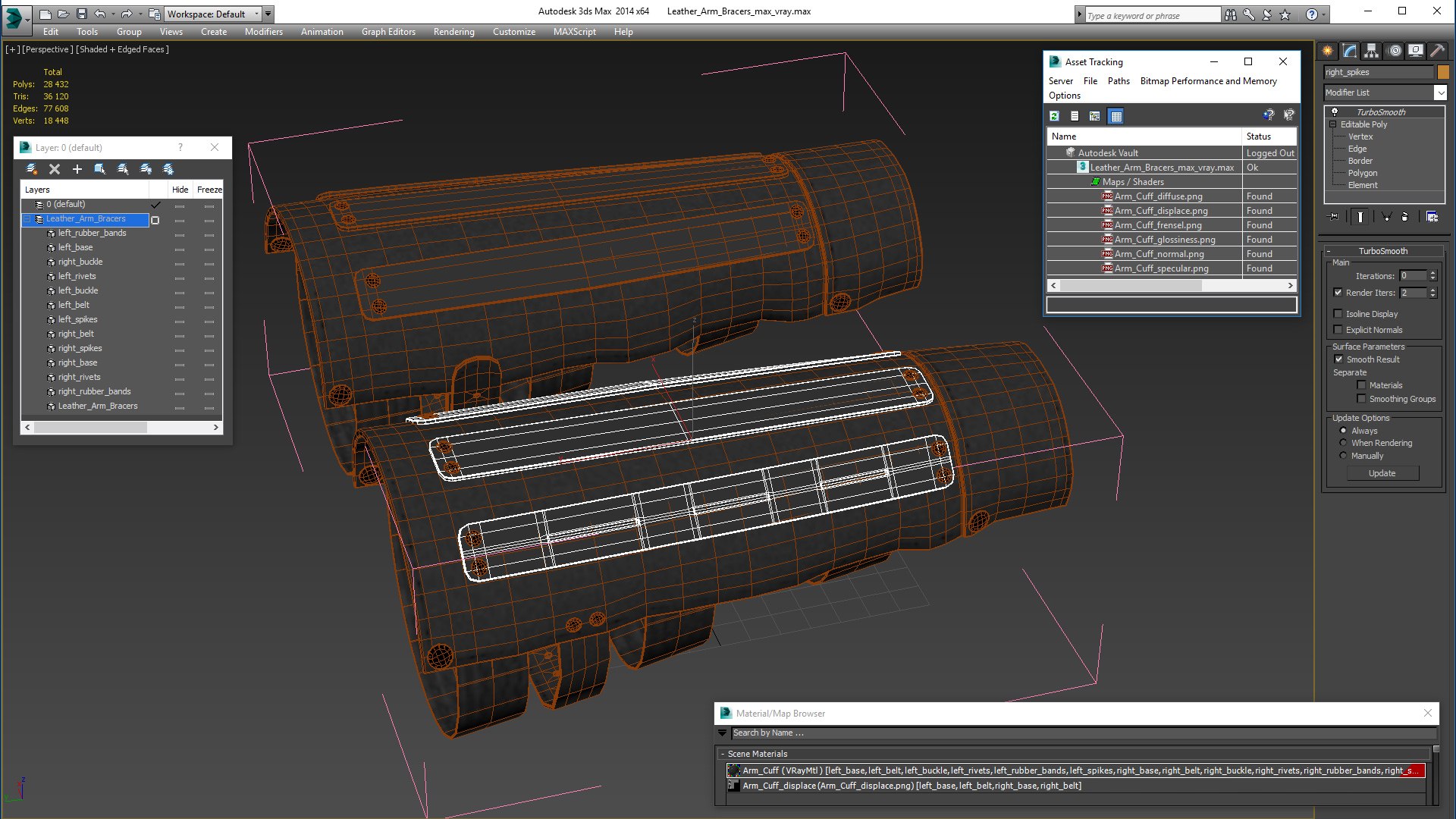Click Remove modifier from stack icon
Image resolution: width=1456 pixels, height=819 pixels.
(x=1404, y=217)
